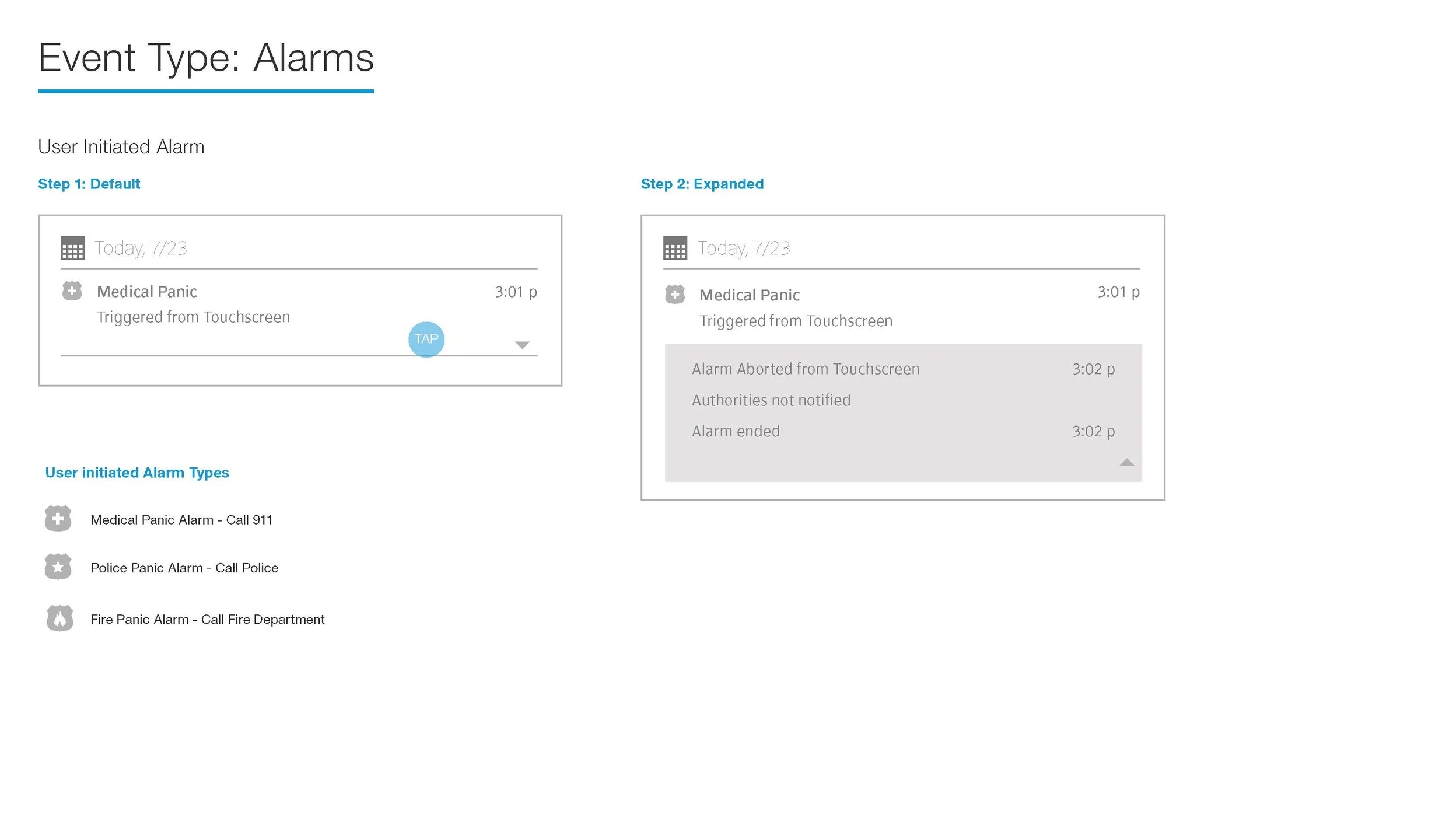Screen dimensions: 1456x825
Task: Click 'Today, 7/23' date header in Expanded panel
Action: 744,249
